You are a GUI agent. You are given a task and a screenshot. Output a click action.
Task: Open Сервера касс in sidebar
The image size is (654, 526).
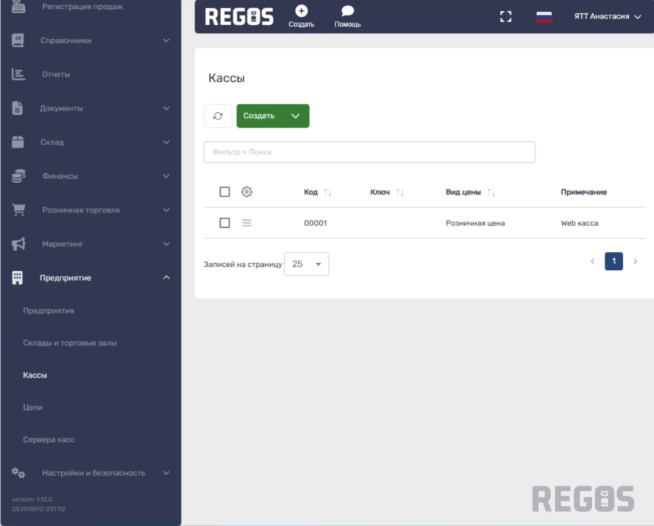(x=48, y=440)
